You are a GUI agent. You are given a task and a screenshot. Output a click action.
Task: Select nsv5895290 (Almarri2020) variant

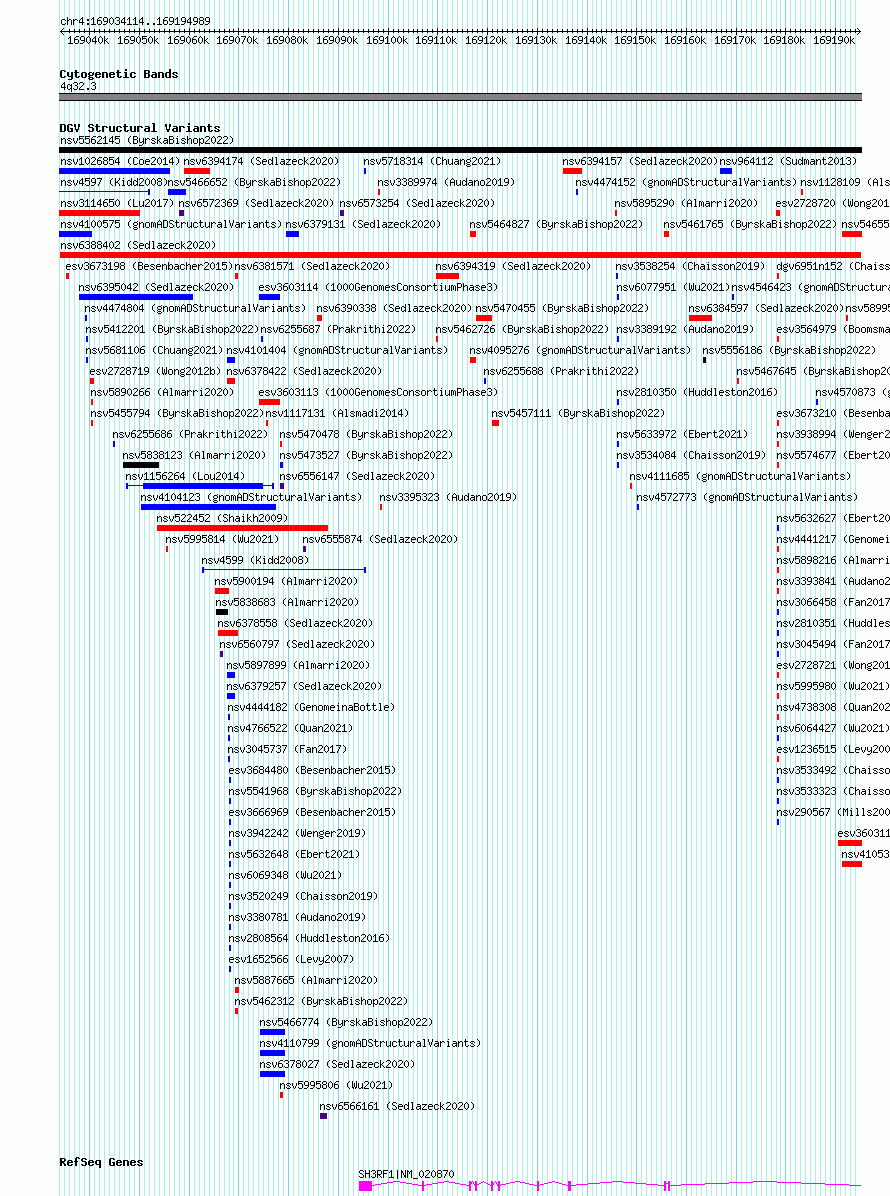(686, 204)
